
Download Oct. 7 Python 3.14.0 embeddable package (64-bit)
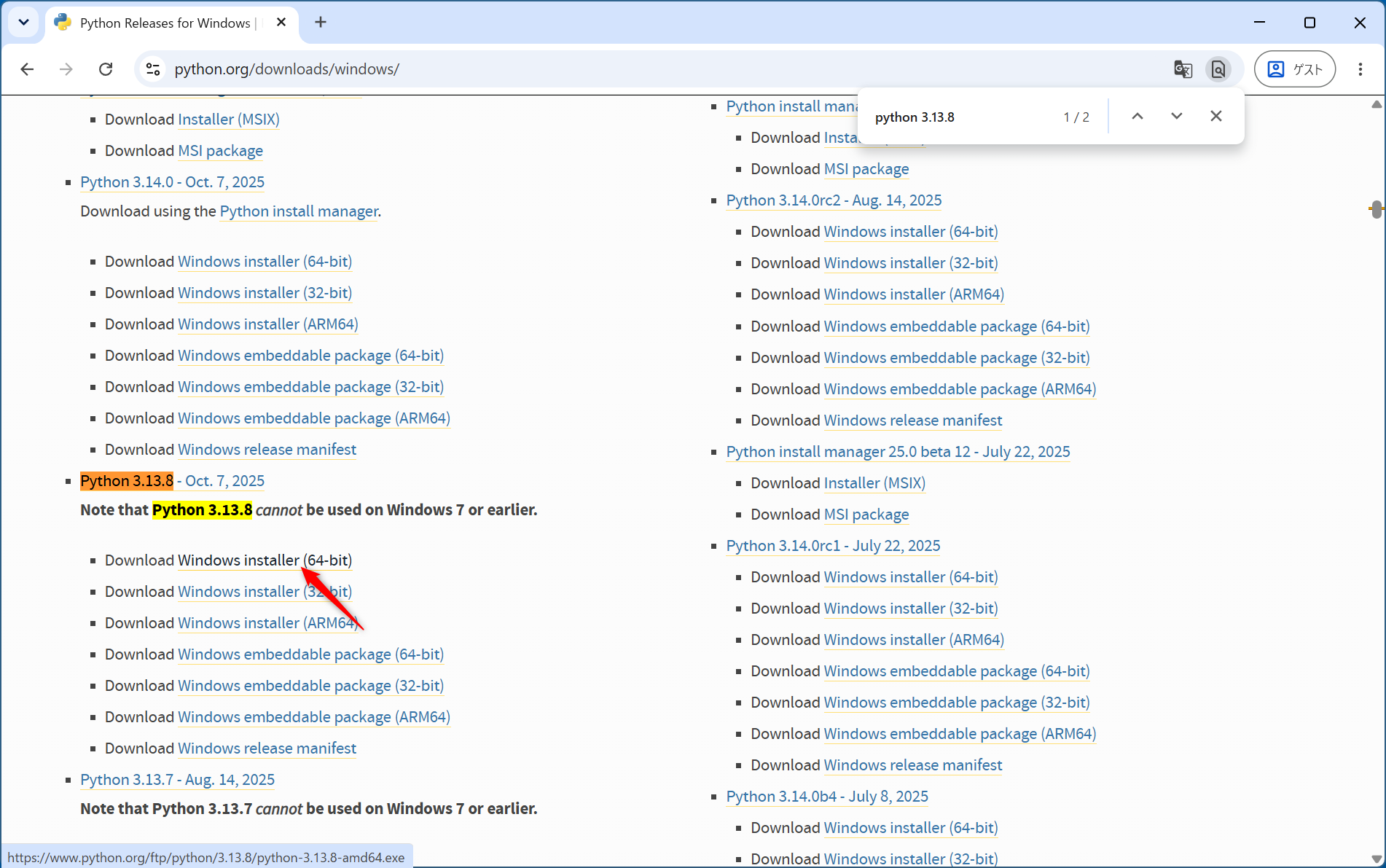(311, 356)
